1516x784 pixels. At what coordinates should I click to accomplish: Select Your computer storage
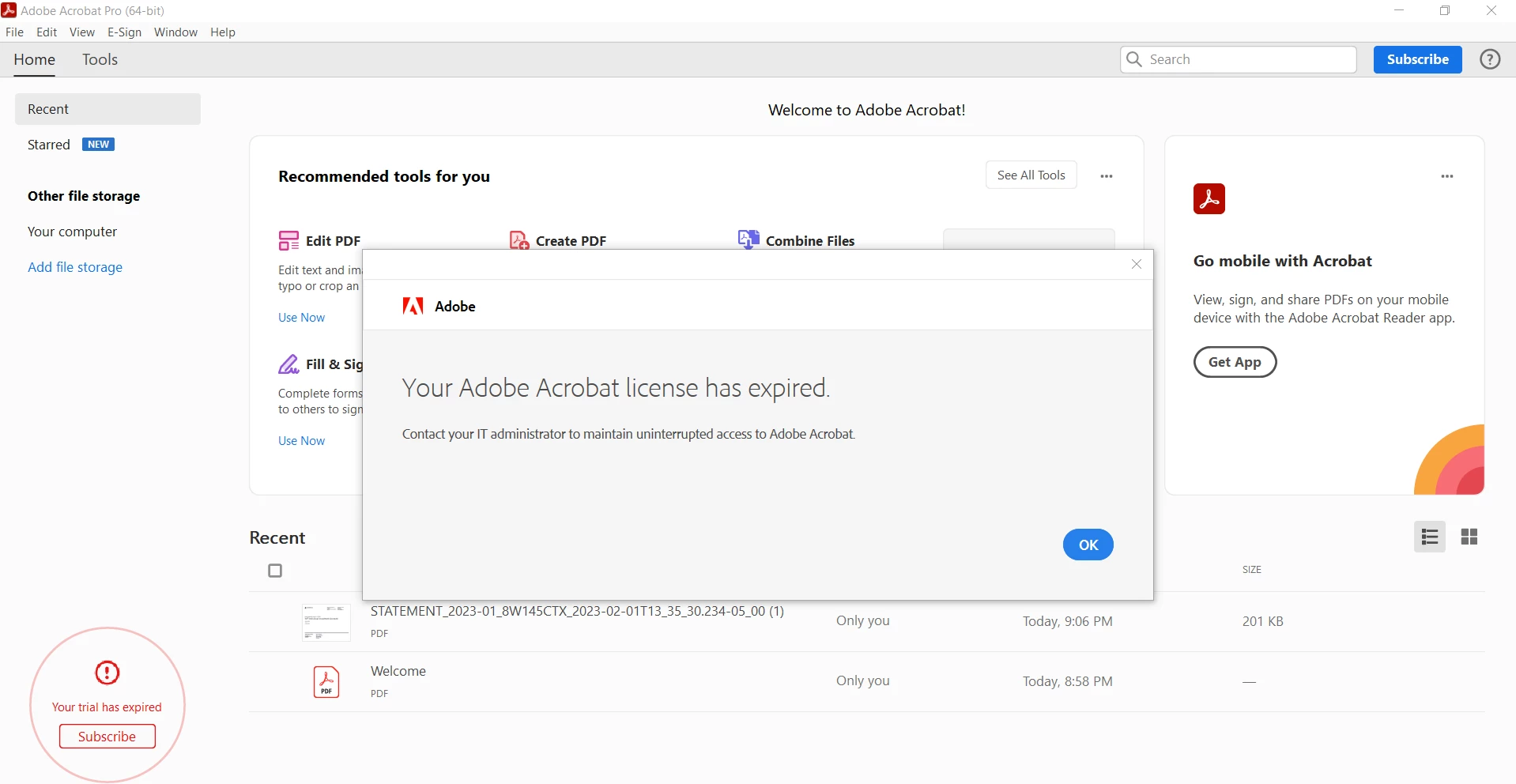(72, 232)
